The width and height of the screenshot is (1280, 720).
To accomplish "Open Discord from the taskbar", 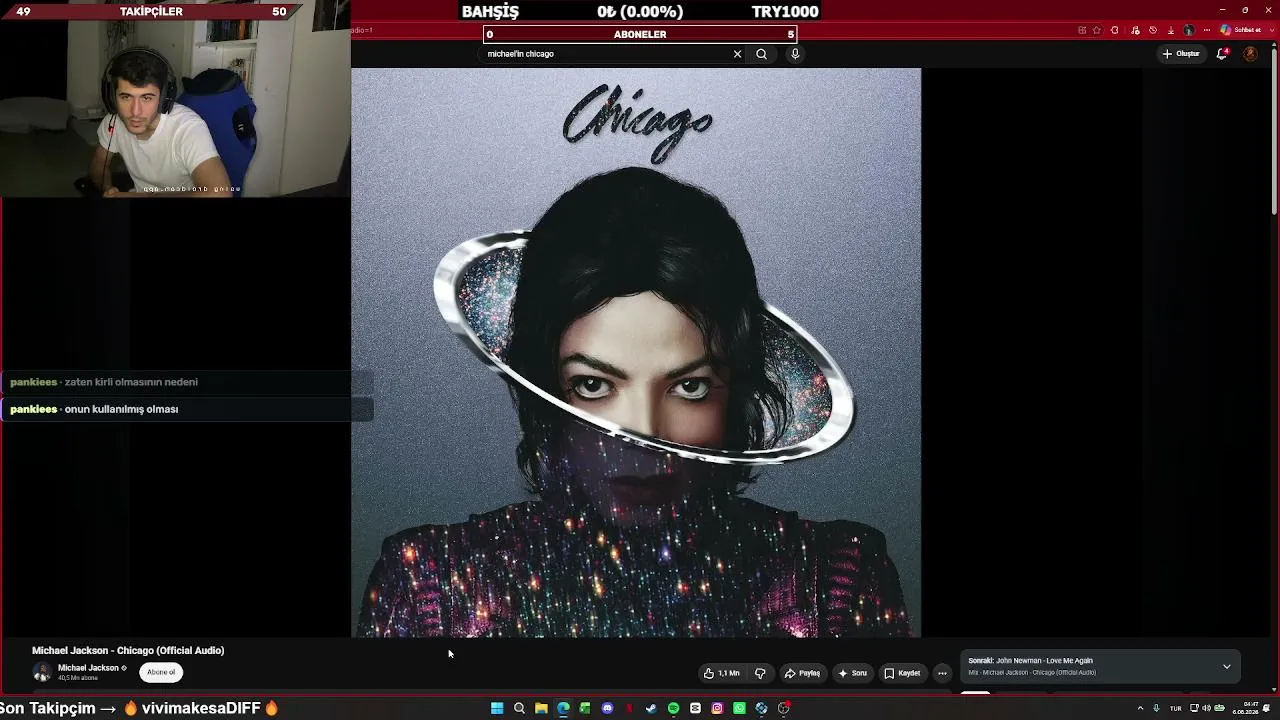I will 607,708.
